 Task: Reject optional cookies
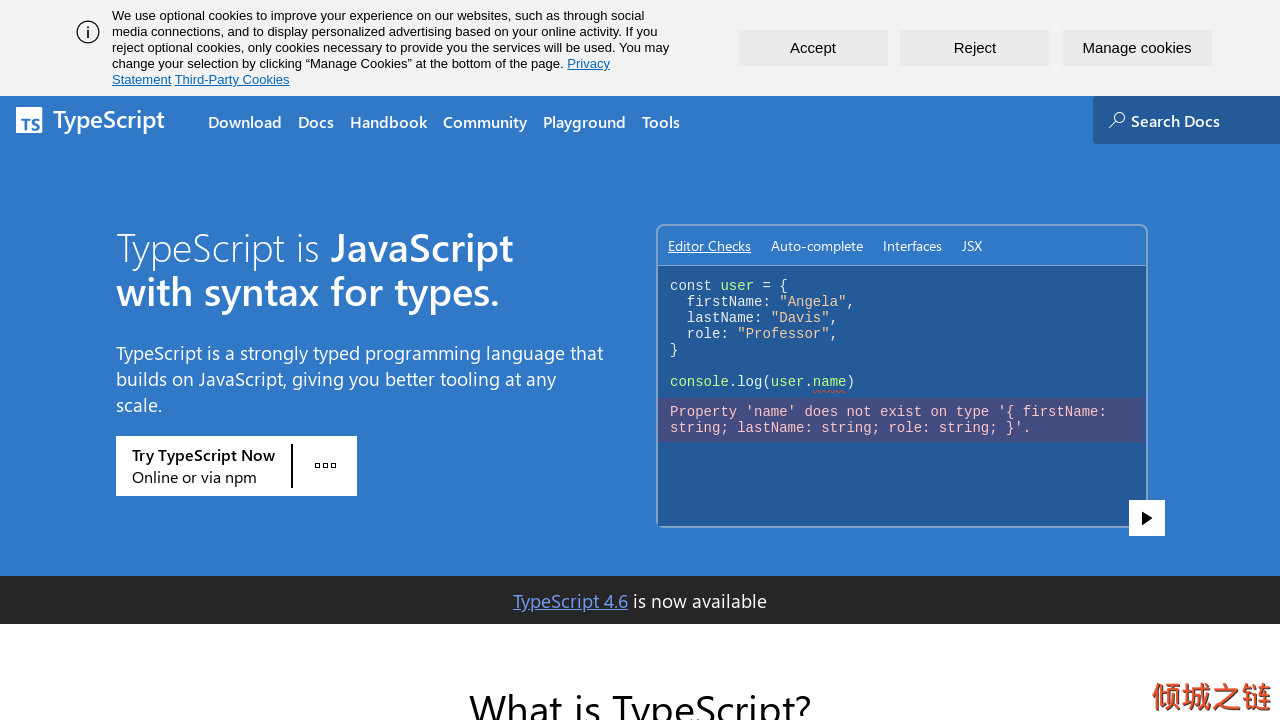[x=975, y=48]
